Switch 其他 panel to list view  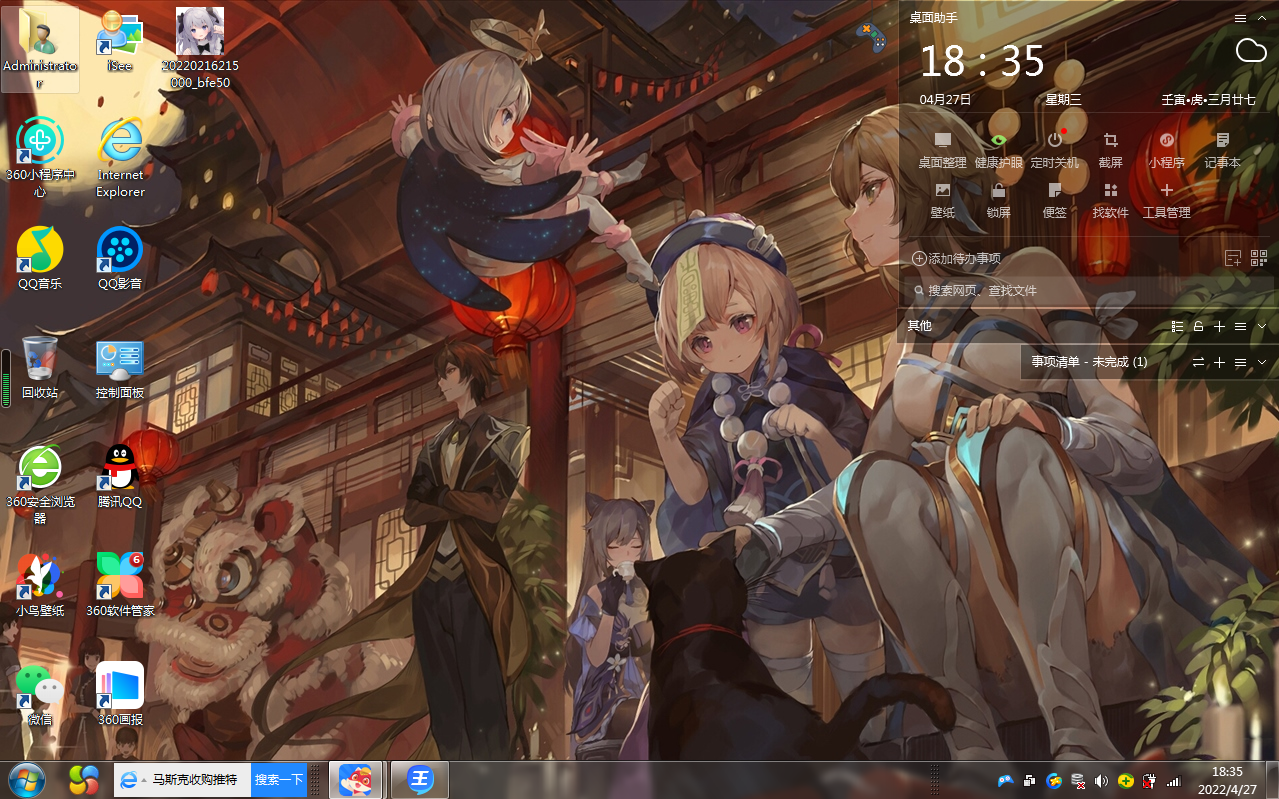[1177, 327]
